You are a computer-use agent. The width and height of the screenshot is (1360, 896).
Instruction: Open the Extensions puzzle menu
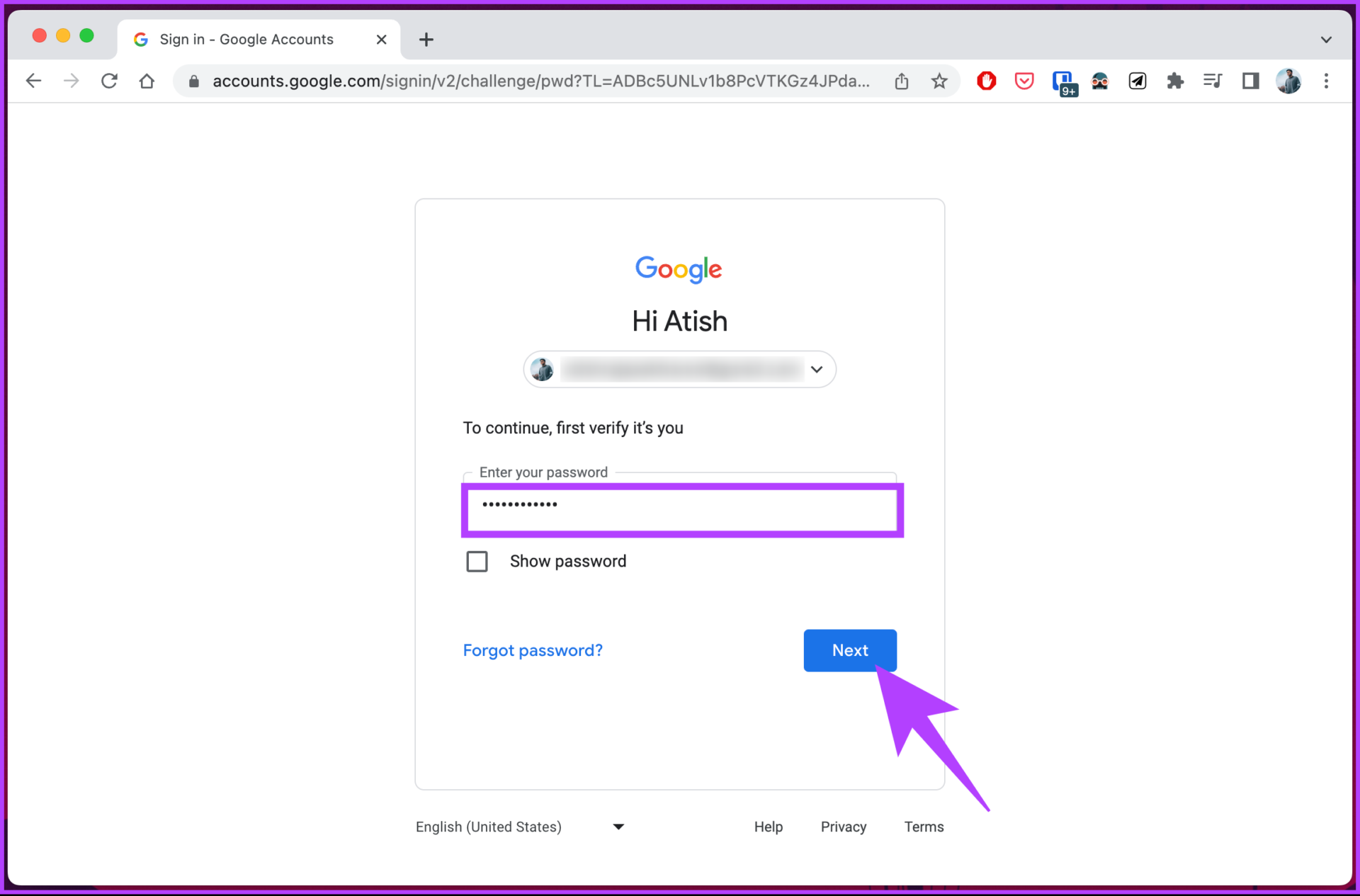click(x=1175, y=81)
